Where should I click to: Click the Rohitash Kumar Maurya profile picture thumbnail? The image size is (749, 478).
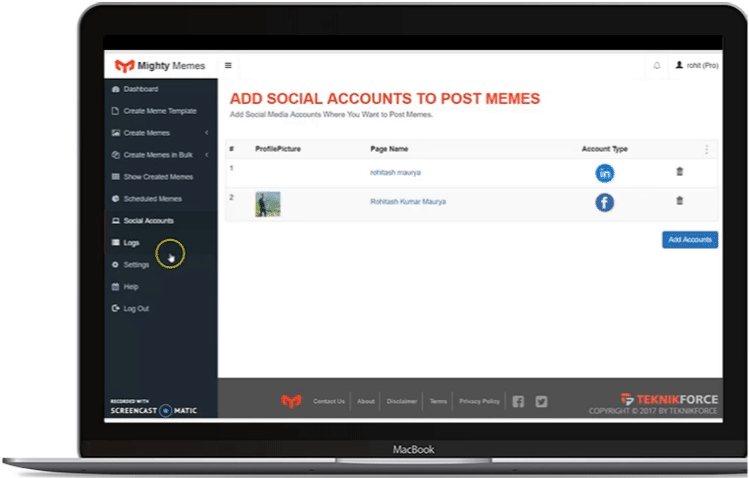[x=268, y=204]
